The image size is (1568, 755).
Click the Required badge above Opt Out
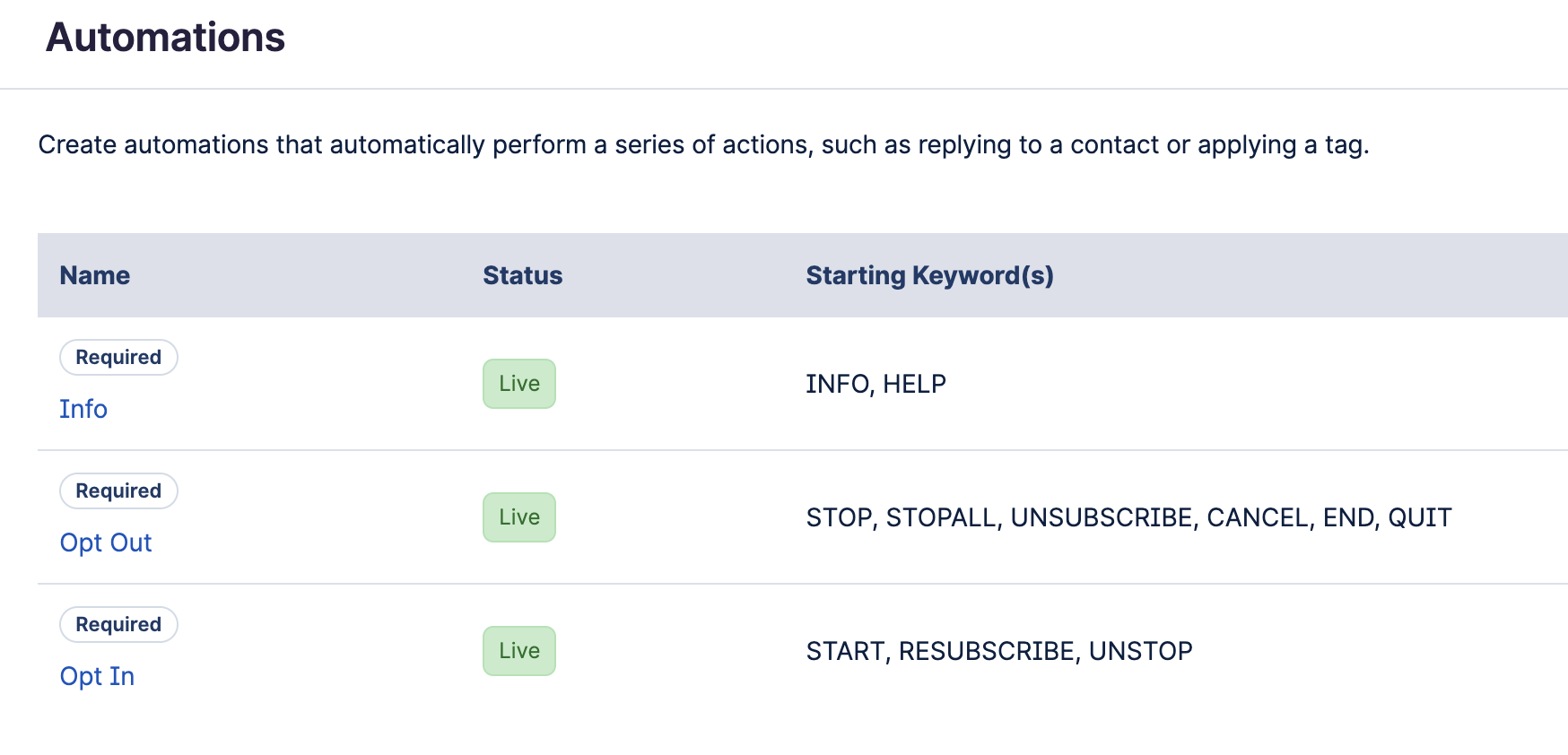click(x=118, y=490)
